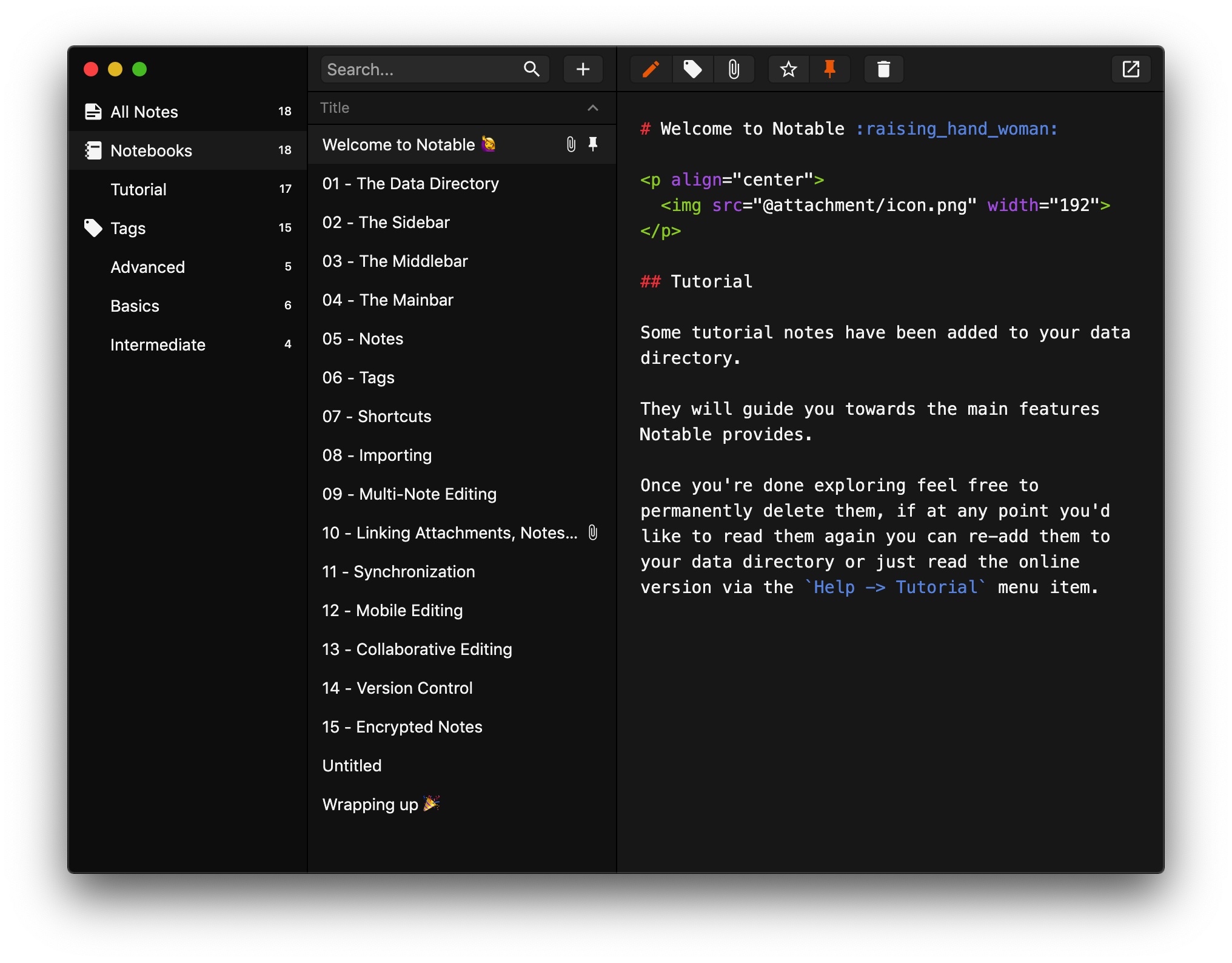Unpin the Welcome to Notable note via toolbar
Image resolution: width=1232 pixels, height=963 pixels.
830,69
